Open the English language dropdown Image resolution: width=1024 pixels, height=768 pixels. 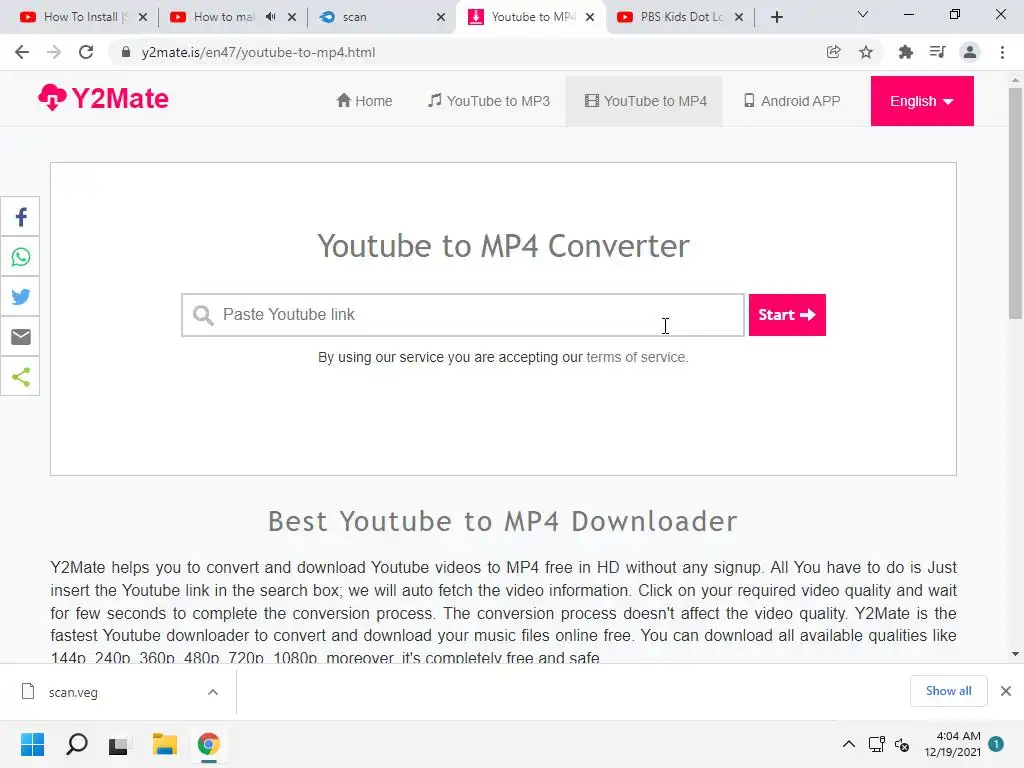pos(921,101)
